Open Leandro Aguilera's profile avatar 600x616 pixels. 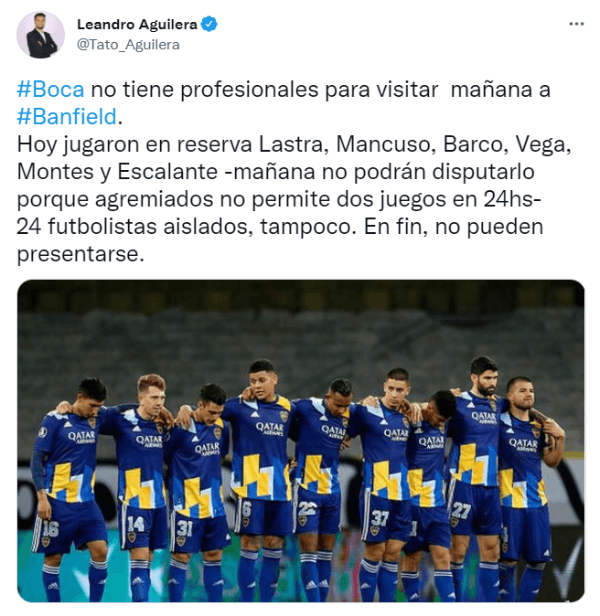[40, 35]
